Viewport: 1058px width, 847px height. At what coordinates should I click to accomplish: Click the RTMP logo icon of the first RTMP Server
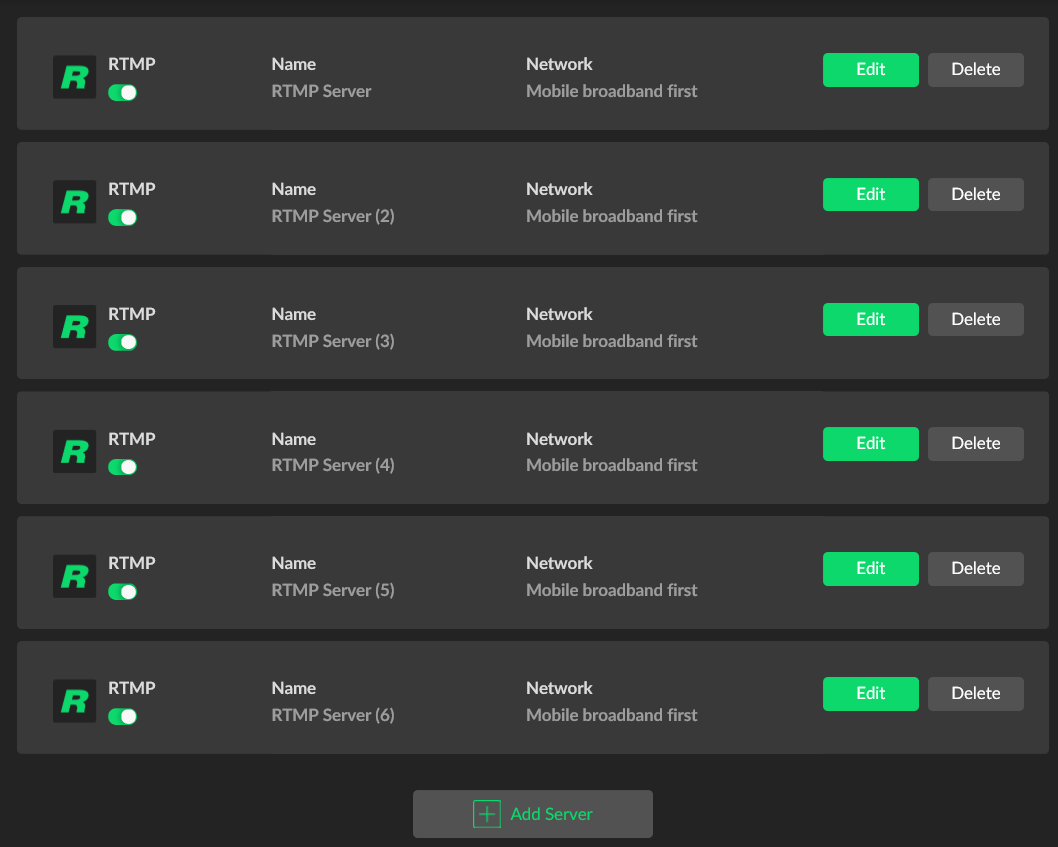coord(74,77)
